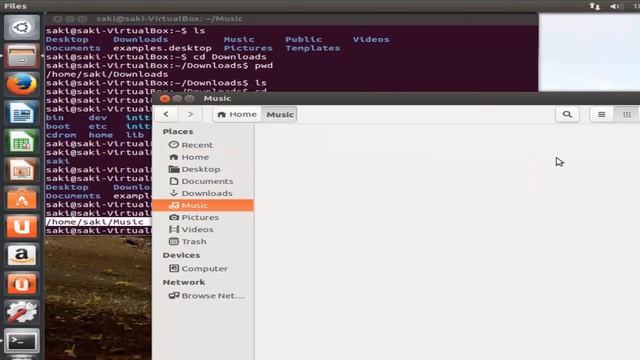Launch LibreOffice Calc from launcher
Viewport: 640px width, 360px height.
pyautogui.click(x=22, y=142)
